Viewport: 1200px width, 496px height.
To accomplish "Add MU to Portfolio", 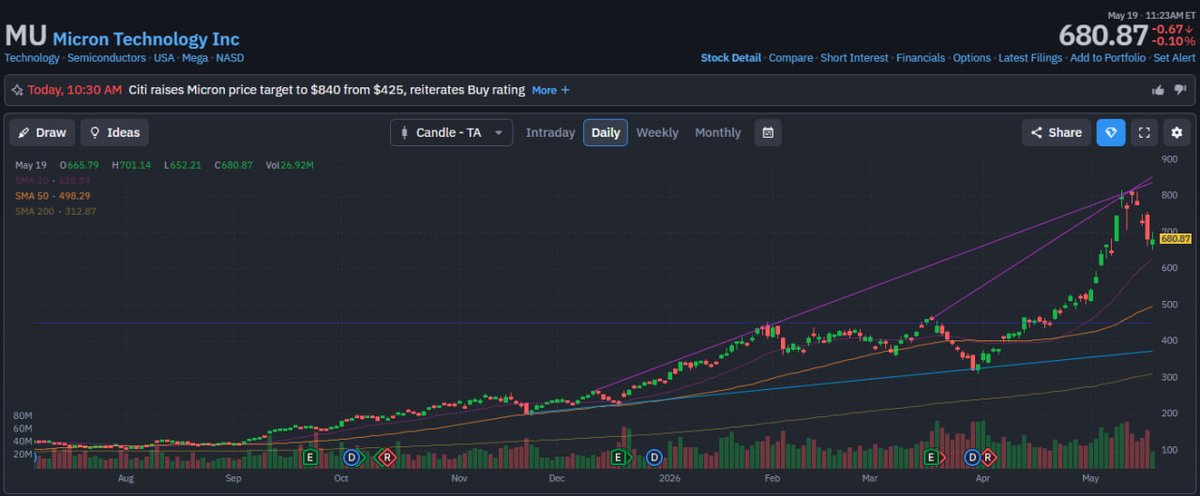I will pyautogui.click(x=1108, y=58).
